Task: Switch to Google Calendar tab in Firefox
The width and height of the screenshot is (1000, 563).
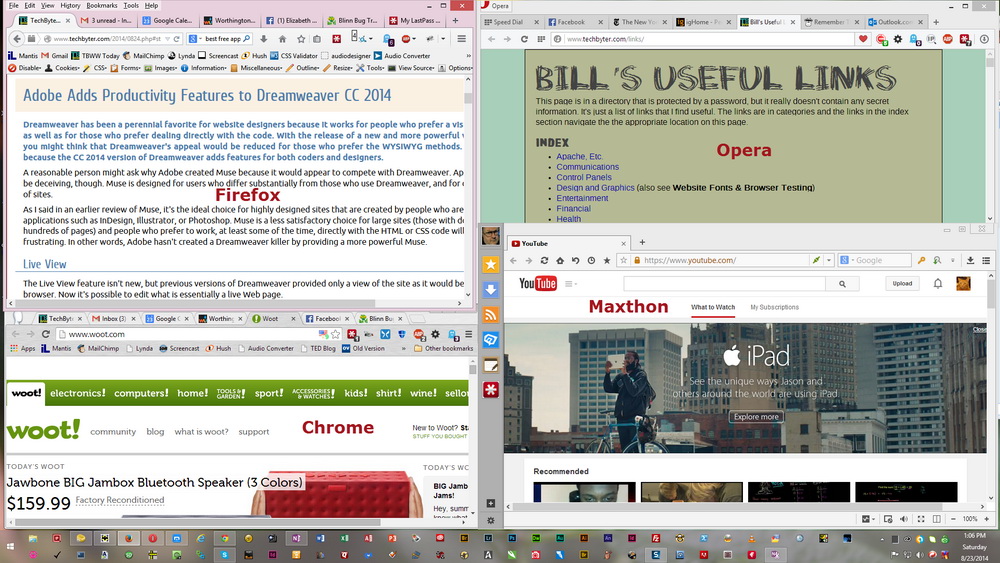Action: point(167,20)
